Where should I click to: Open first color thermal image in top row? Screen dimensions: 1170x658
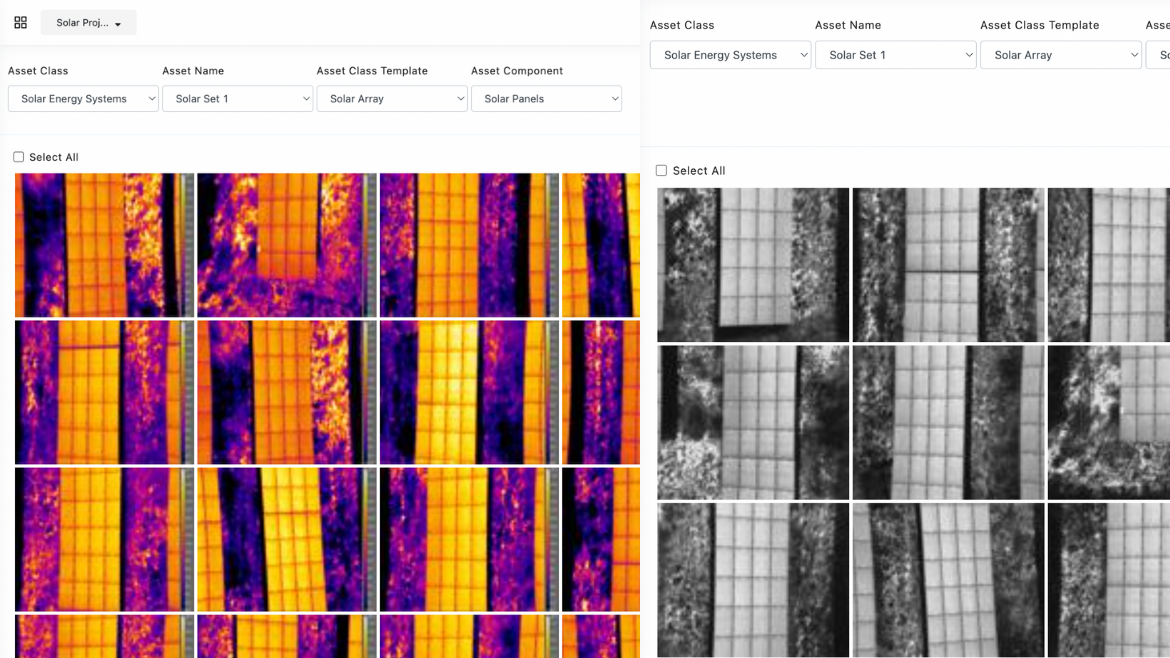104,245
